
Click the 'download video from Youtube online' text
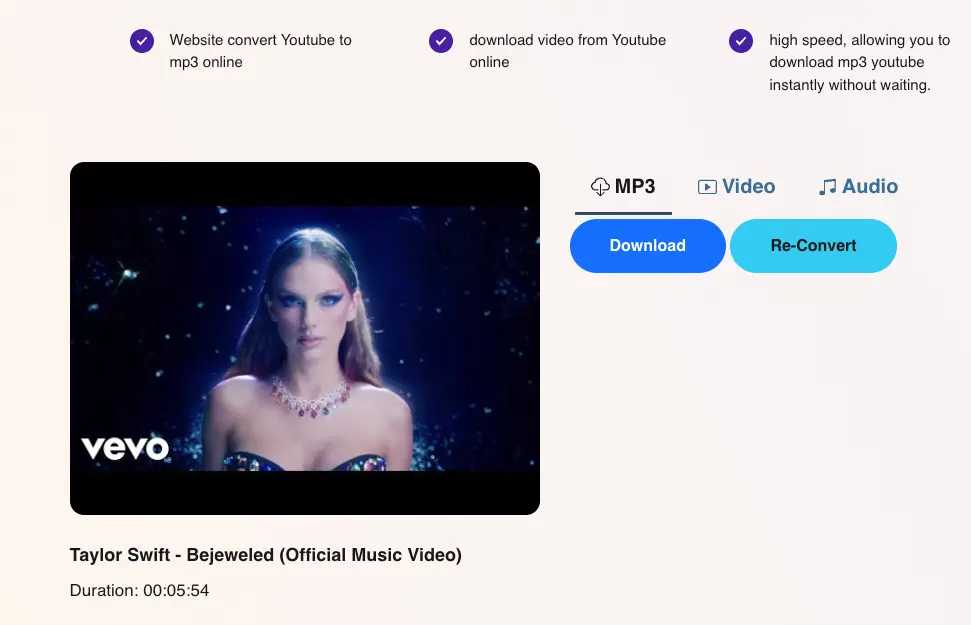click(x=568, y=51)
